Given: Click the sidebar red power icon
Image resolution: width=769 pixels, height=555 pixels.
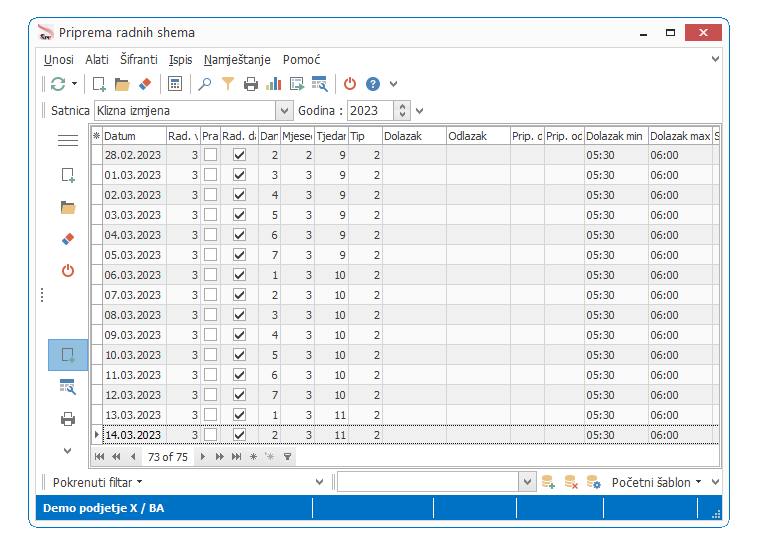Looking at the screenshot, I should pos(68,271).
